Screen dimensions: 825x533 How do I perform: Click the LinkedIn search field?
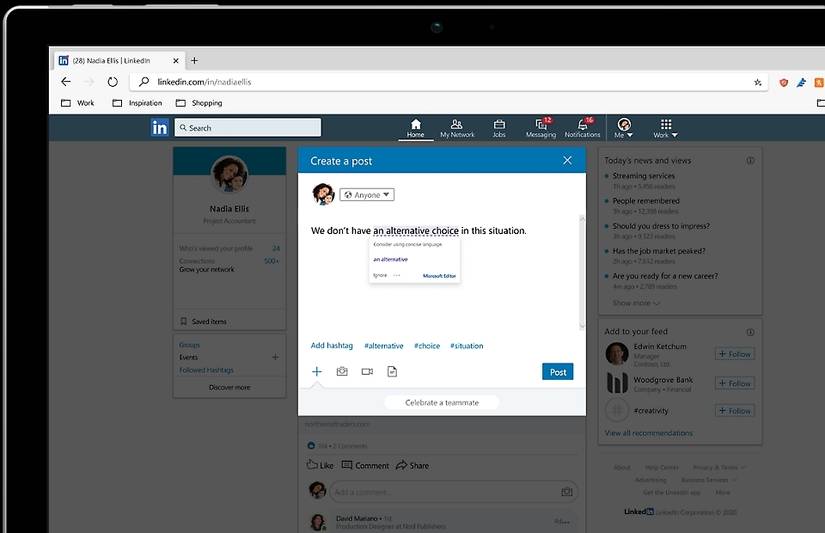click(248, 127)
